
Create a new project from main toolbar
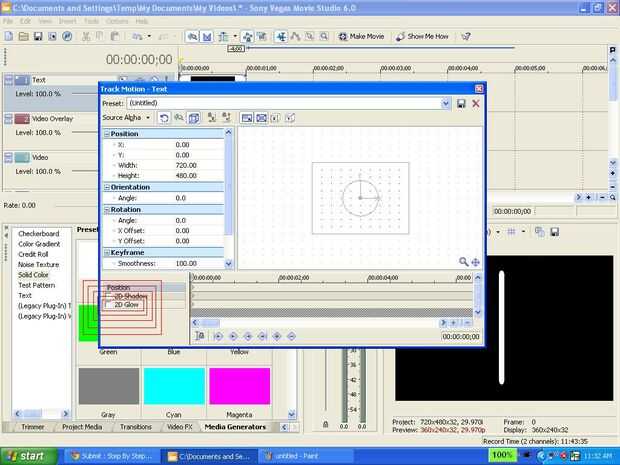(x=9, y=36)
